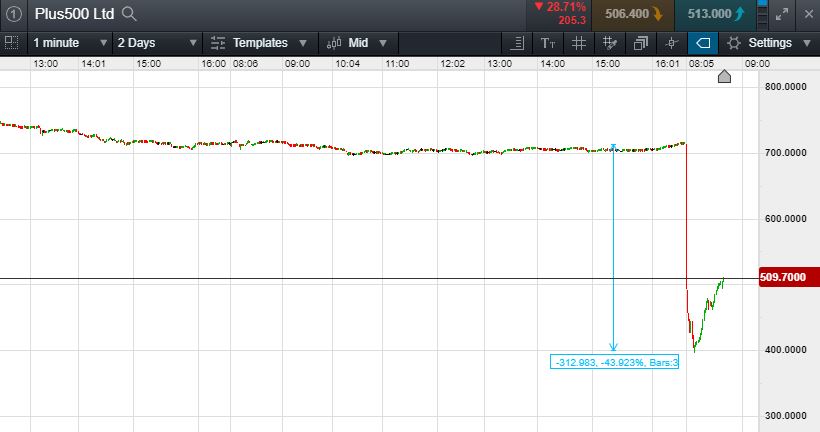
Task: Open the Mid price type dropdown
Action: [x=358, y=43]
